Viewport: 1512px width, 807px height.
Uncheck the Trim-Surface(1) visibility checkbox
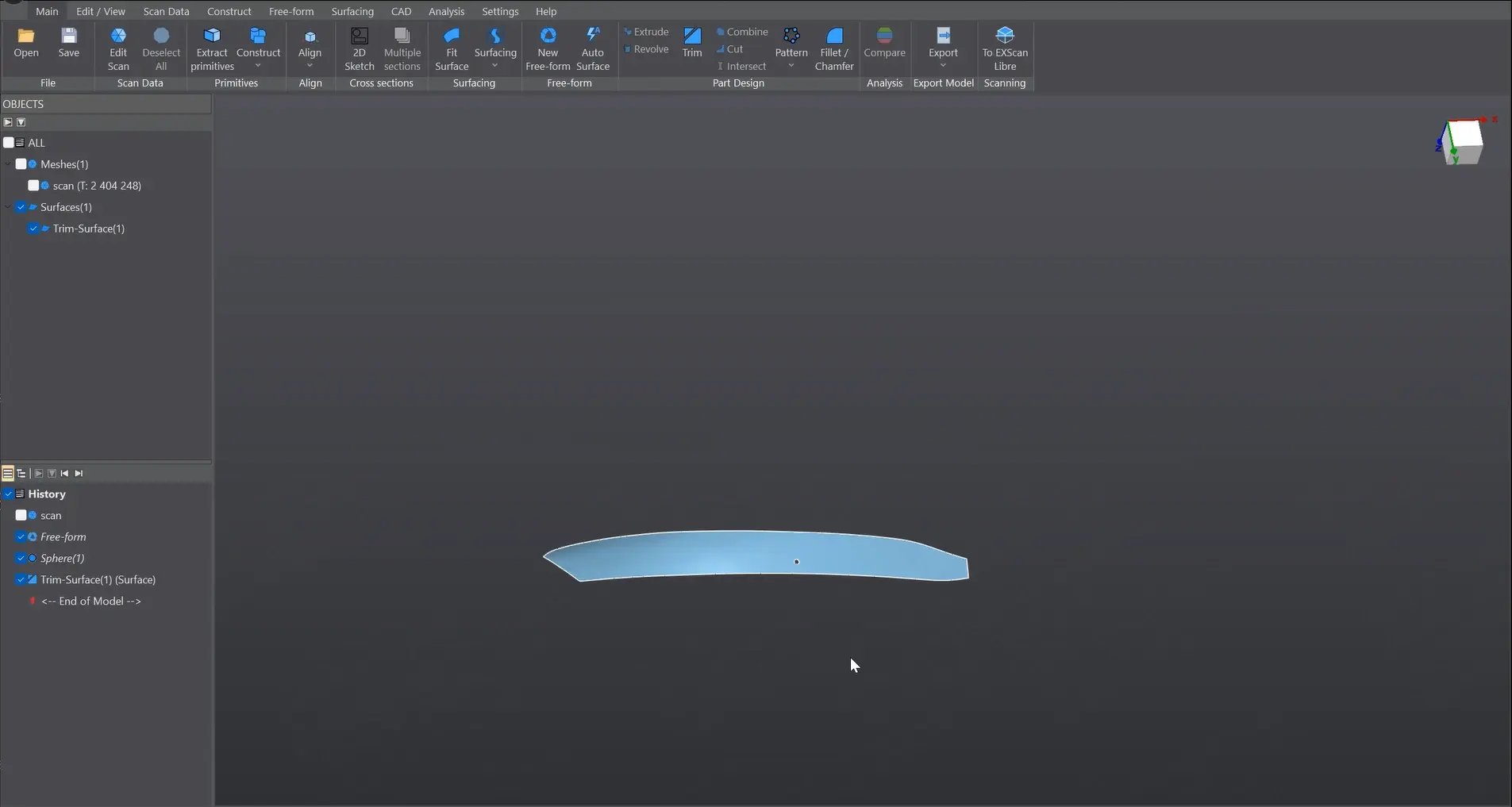click(34, 229)
